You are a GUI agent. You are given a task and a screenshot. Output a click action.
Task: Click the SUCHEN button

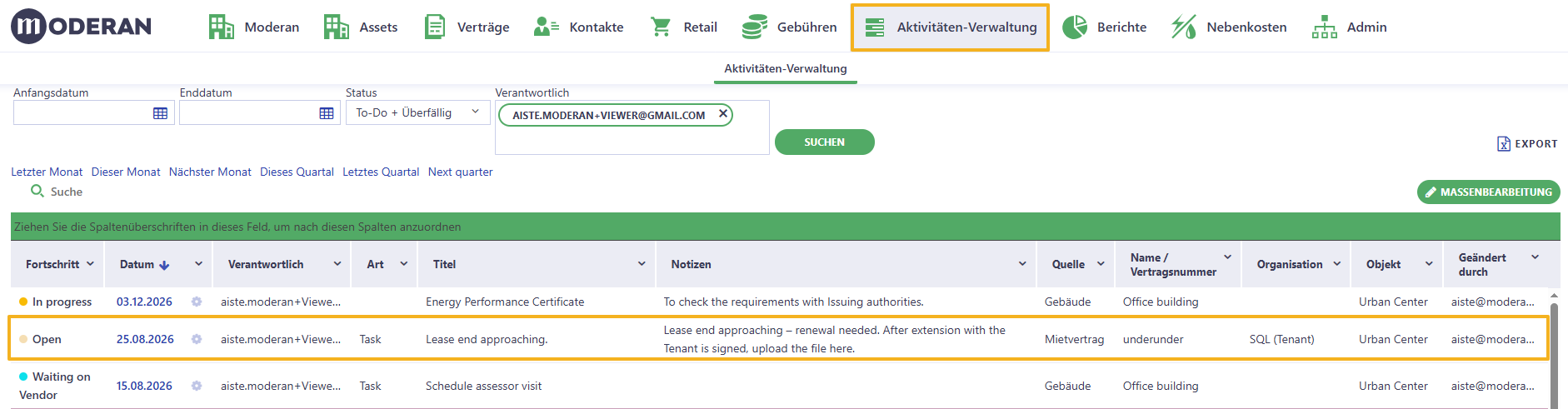pos(825,142)
